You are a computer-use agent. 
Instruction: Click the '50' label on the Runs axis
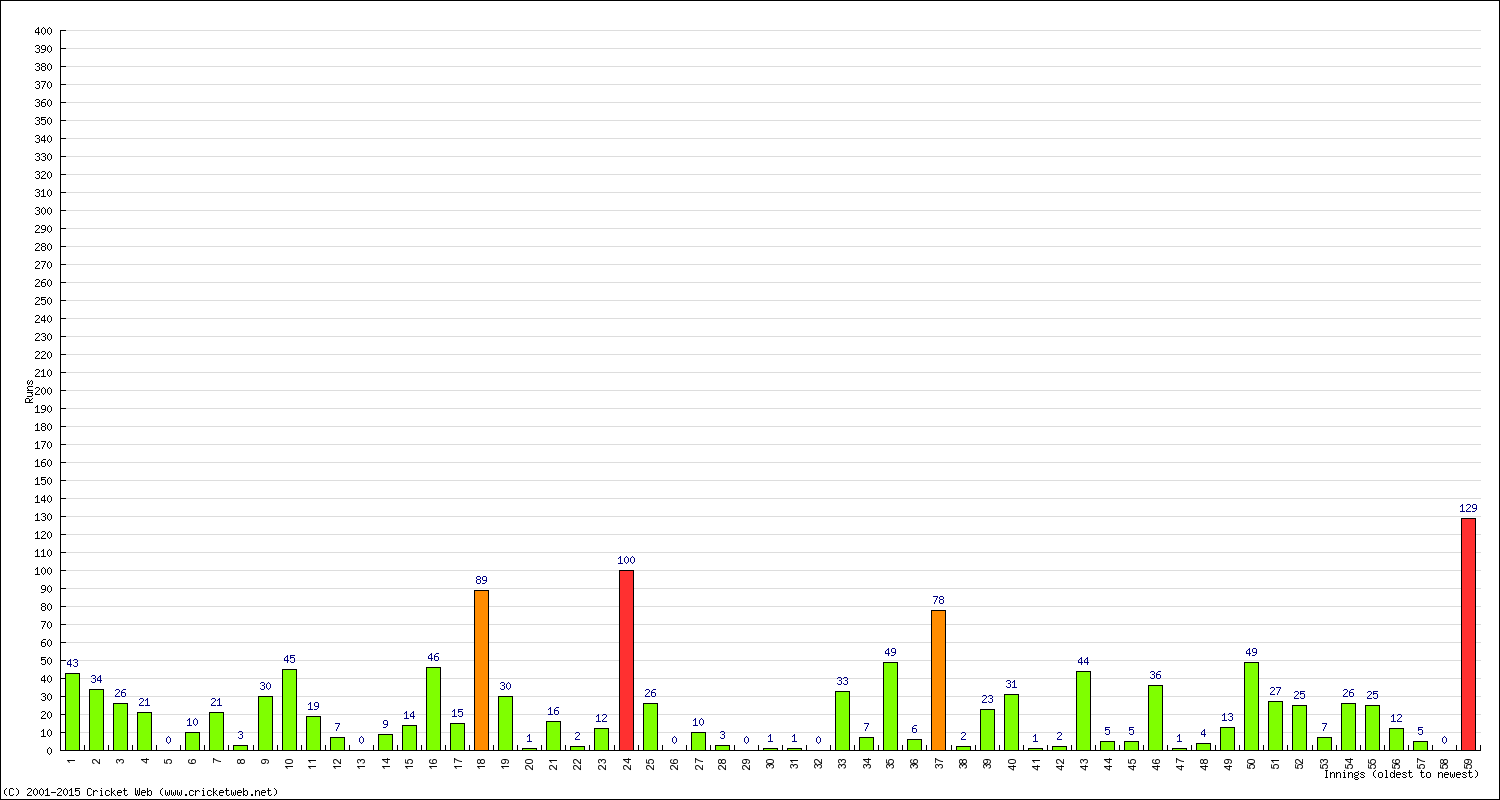click(45, 660)
